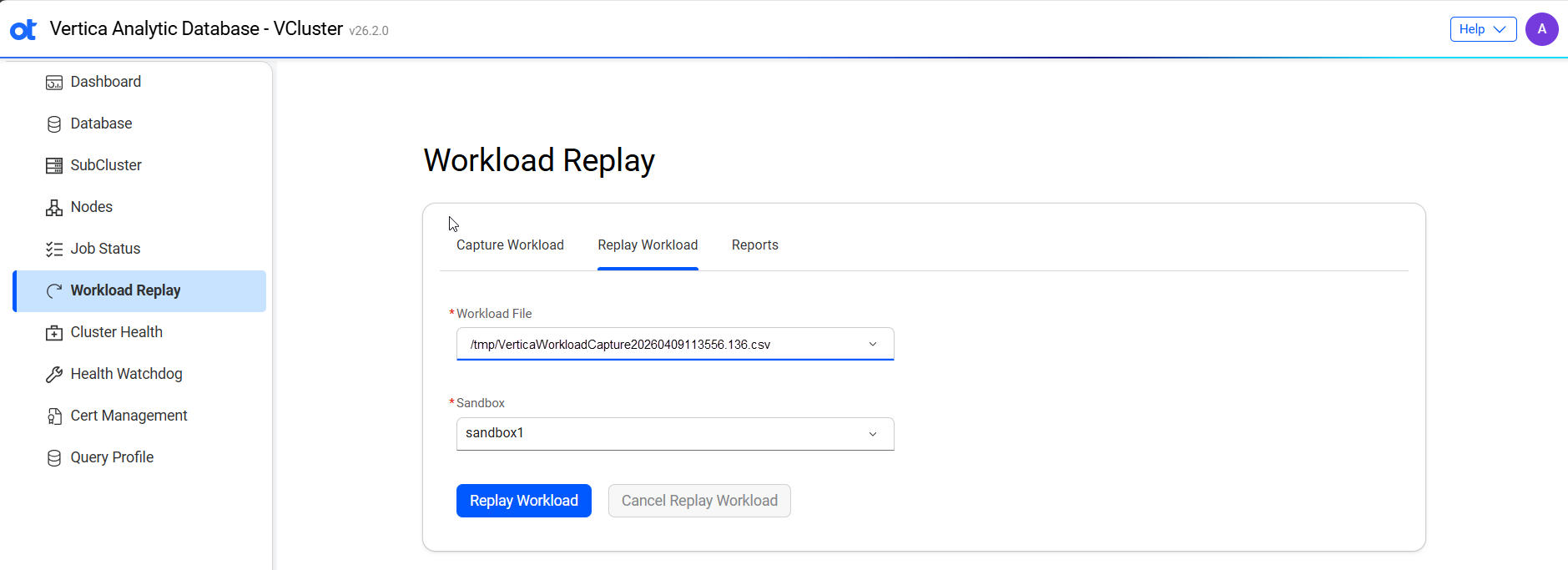This screenshot has width=1568, height=570.
Task: Switch to the Reports tab
Action: click(x=755, y=245)
